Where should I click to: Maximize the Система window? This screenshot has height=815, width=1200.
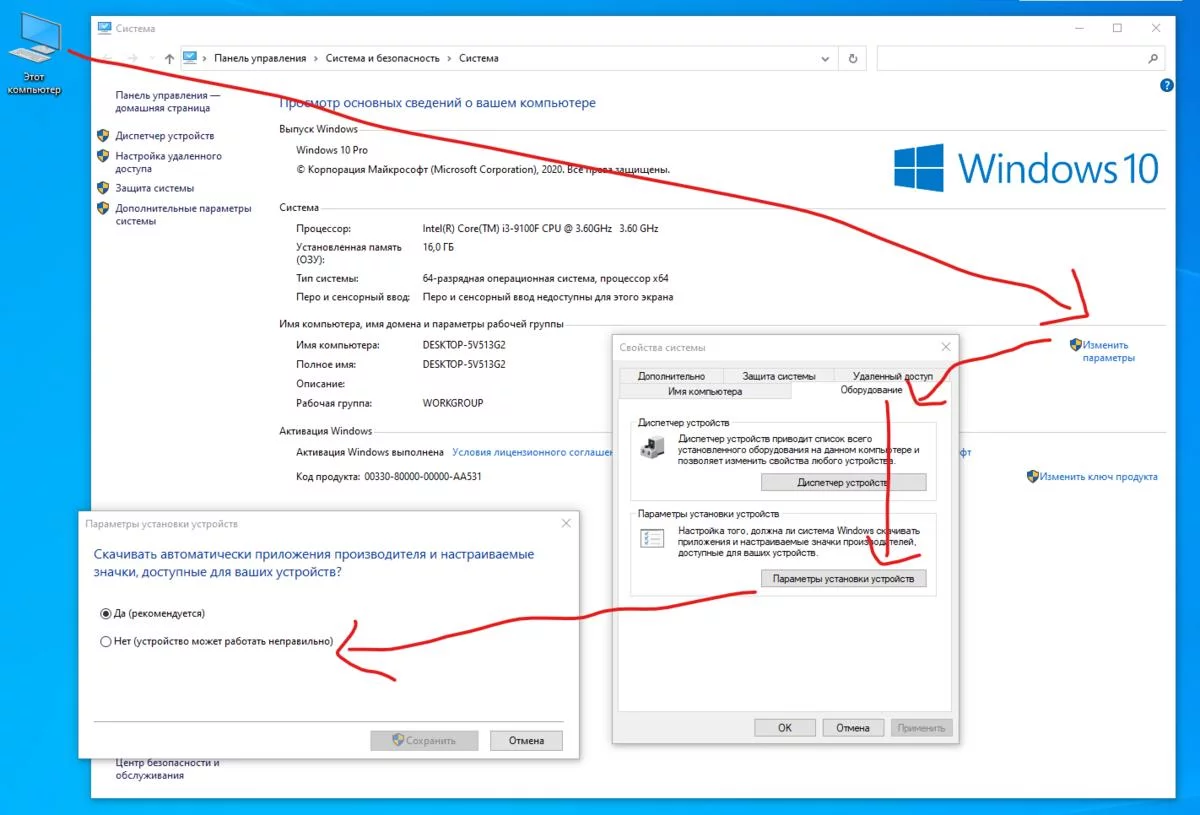pyautogui.click(x=1117, y=28)
